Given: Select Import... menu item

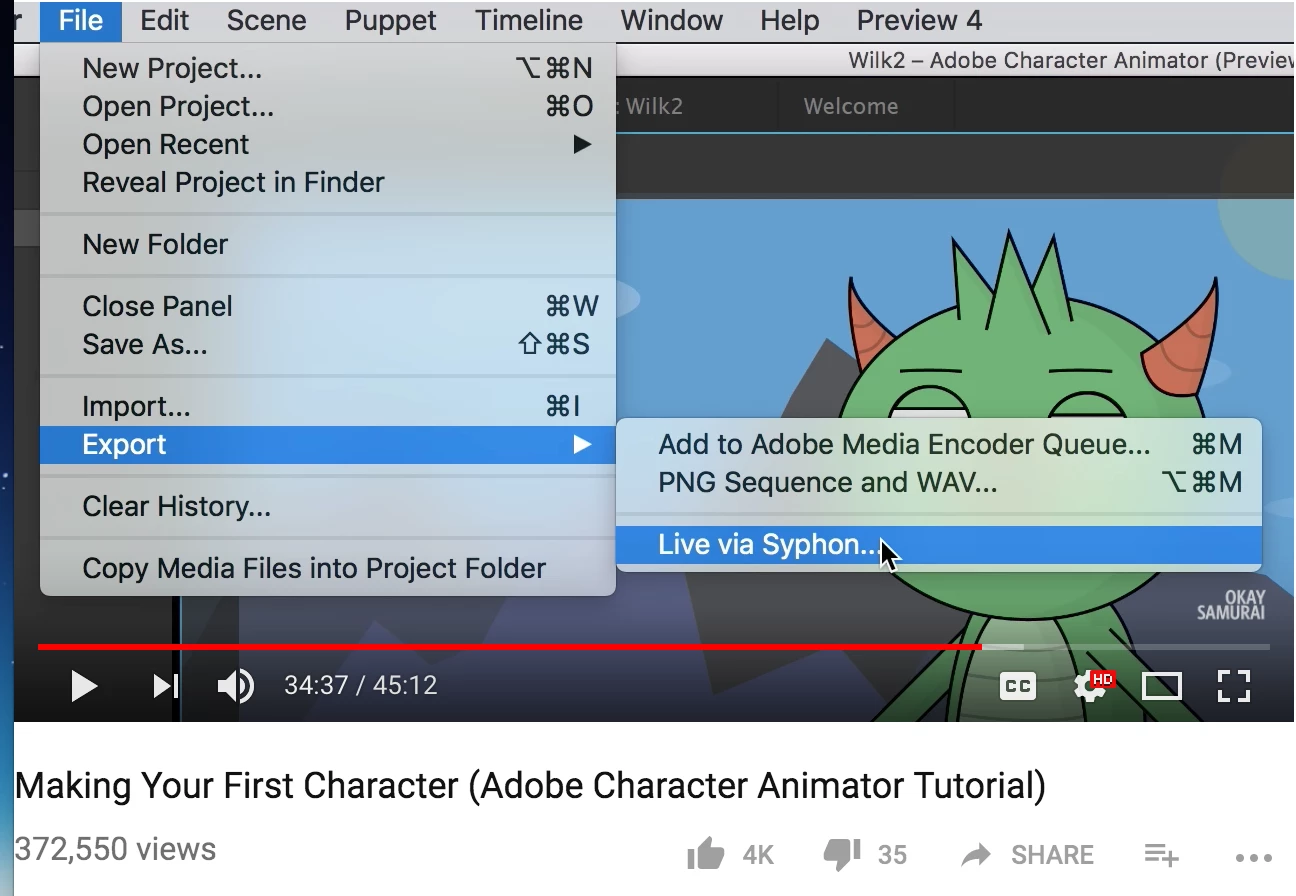Looking at the screenshot, I should (x=328, y=406).
